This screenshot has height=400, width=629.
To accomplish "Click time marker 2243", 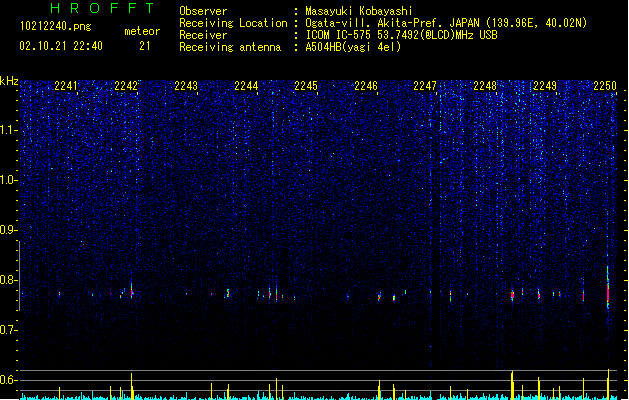I will 186,86.
